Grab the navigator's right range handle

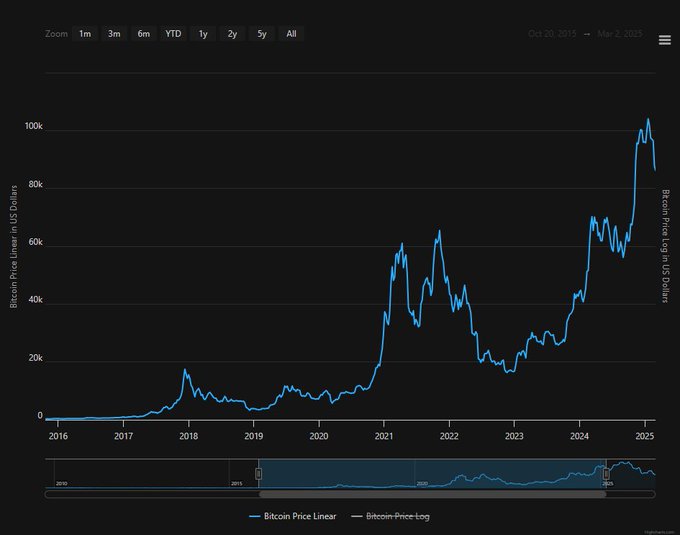606,474
